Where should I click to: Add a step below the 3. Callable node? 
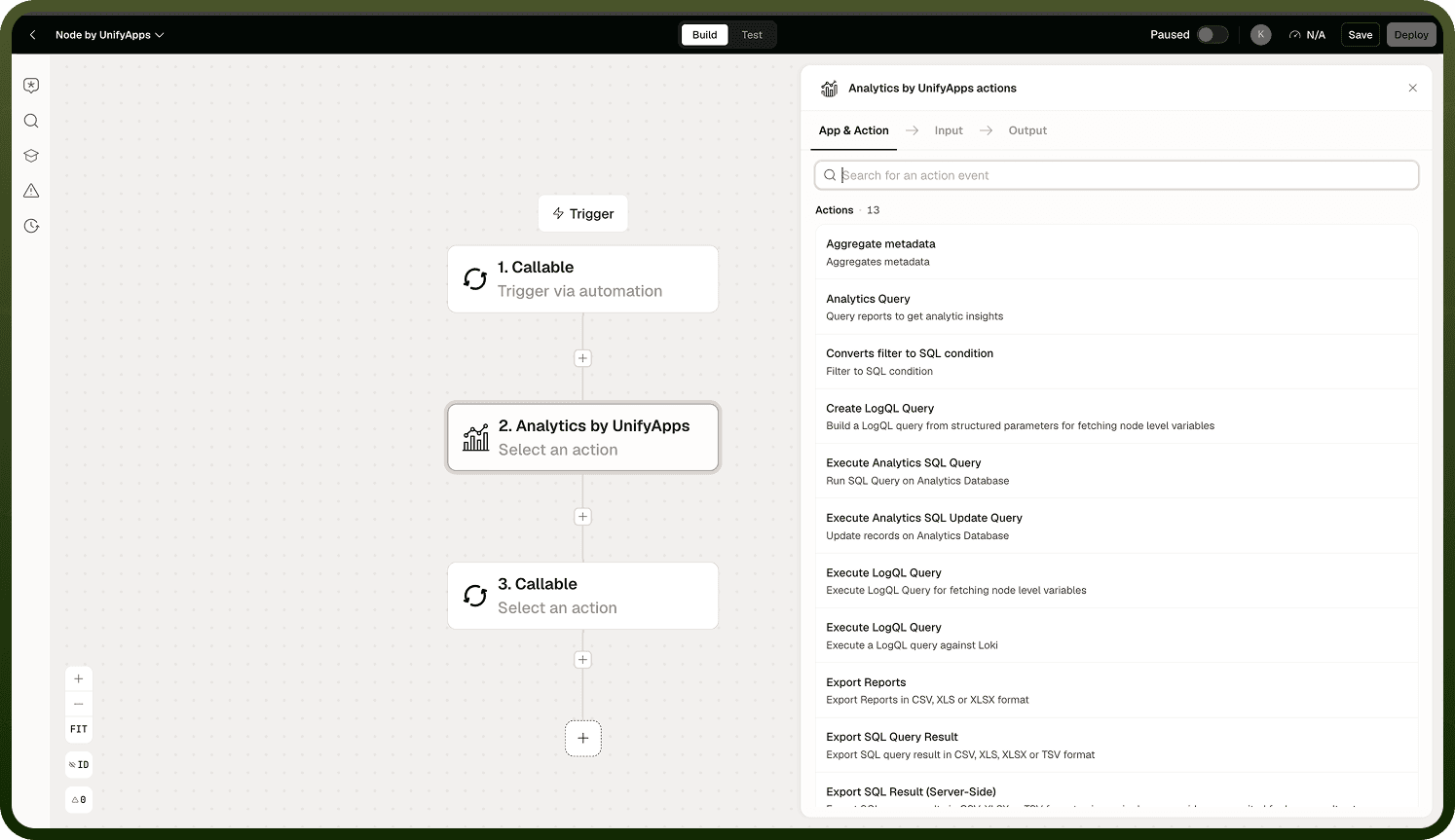click(x=582, y=660)
